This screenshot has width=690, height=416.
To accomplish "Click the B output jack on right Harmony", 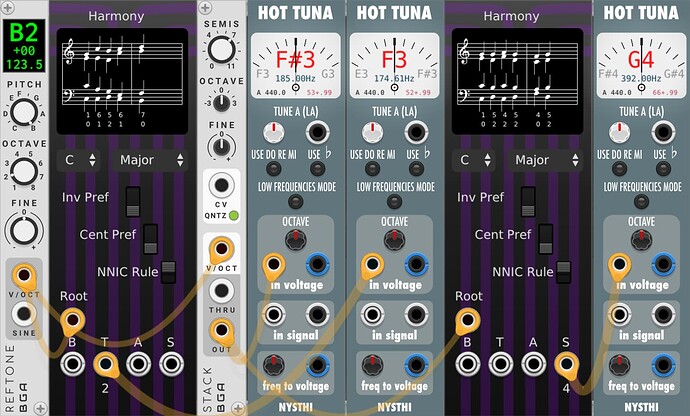I will (x=468, y=364).
